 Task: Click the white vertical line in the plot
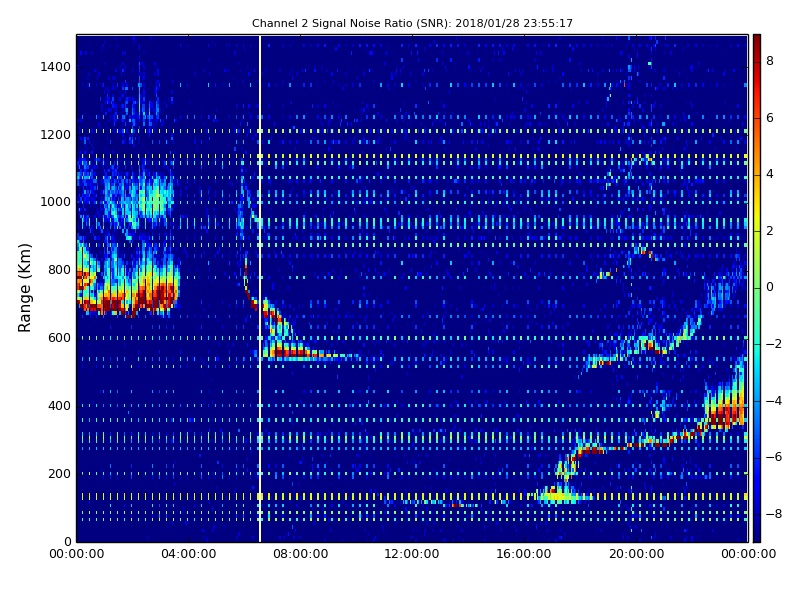click(260, 288)
